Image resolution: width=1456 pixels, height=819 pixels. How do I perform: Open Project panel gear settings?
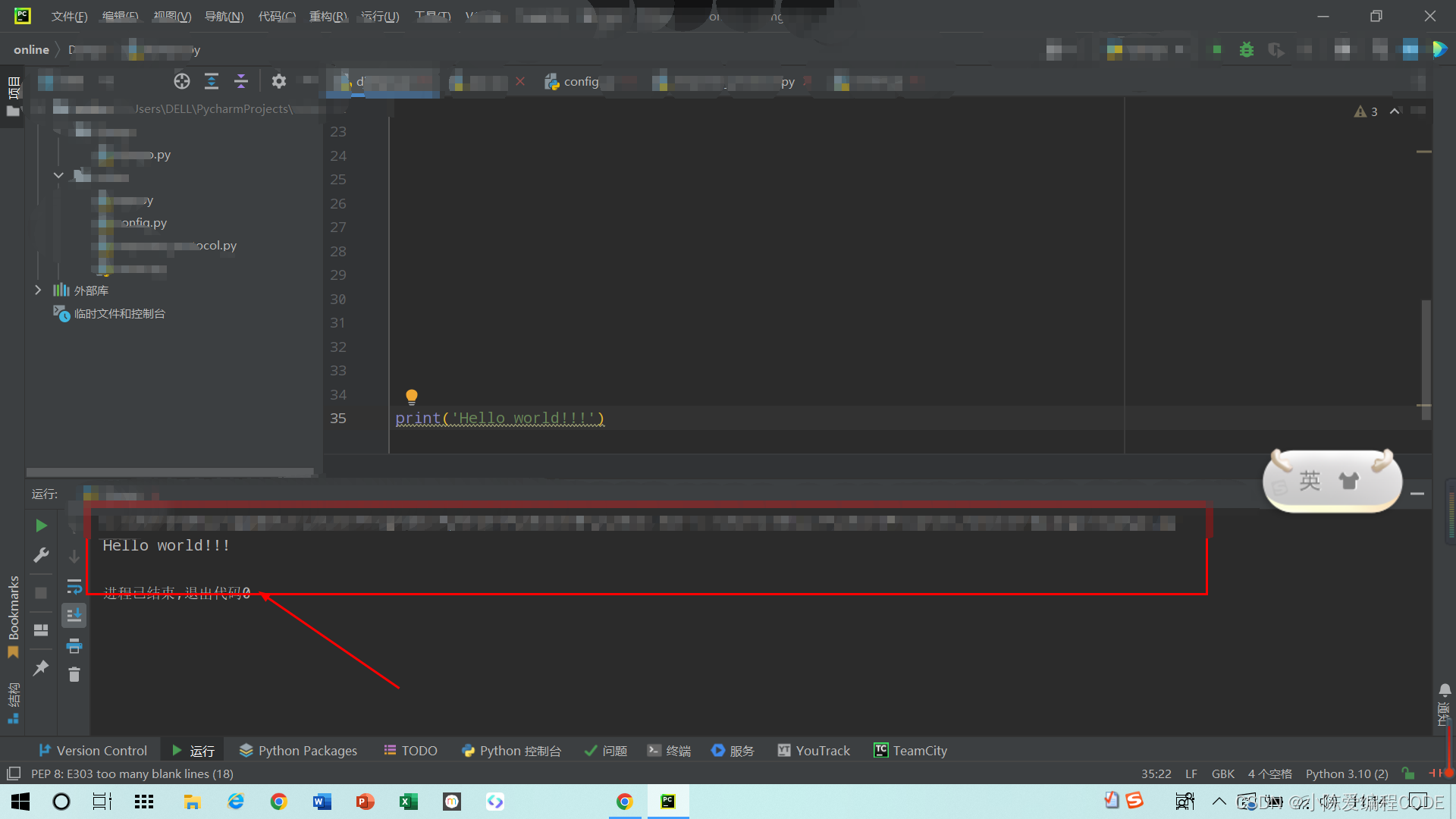pyautogui.click(x=279, y=81)
